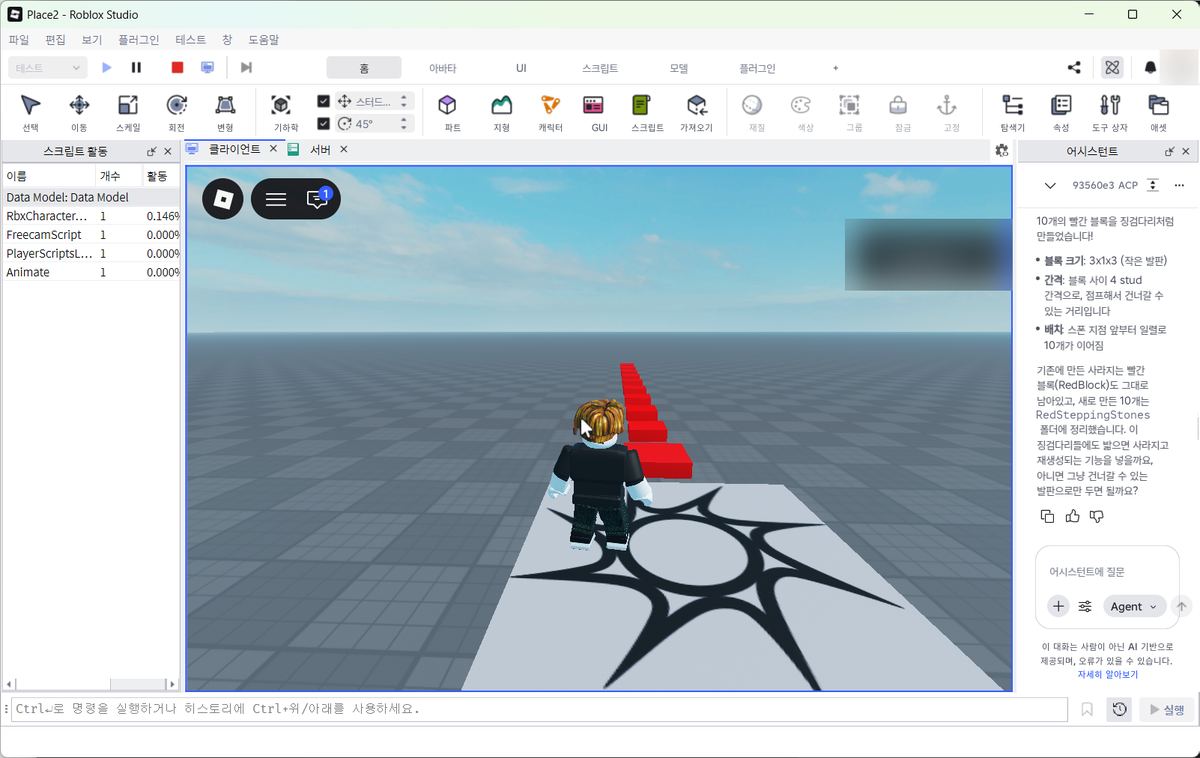Open the 지형 (Terrain) editor
The width and height of the screenshot is (1200, 758).
coord(501,112)
